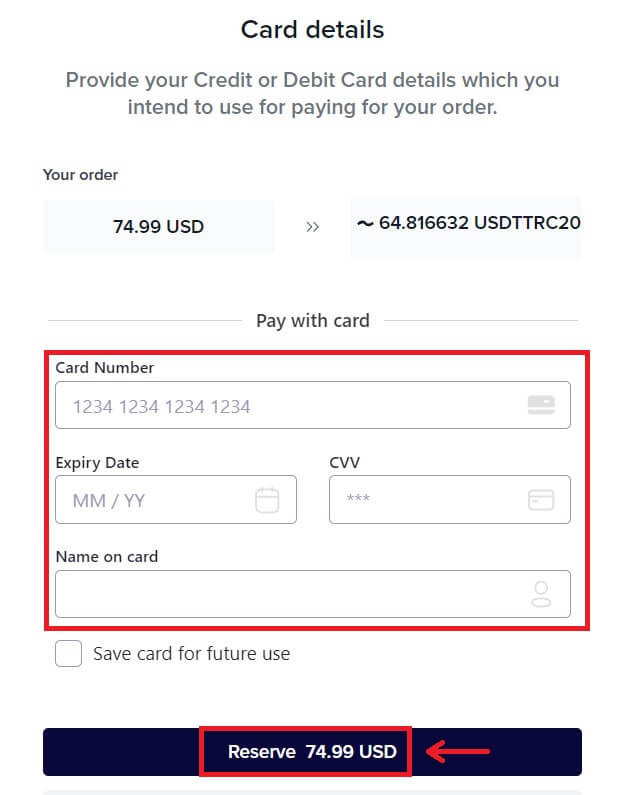Click the person icon in Name on card field
This screenshot has width=633, height=795.
tap(541, 595)
